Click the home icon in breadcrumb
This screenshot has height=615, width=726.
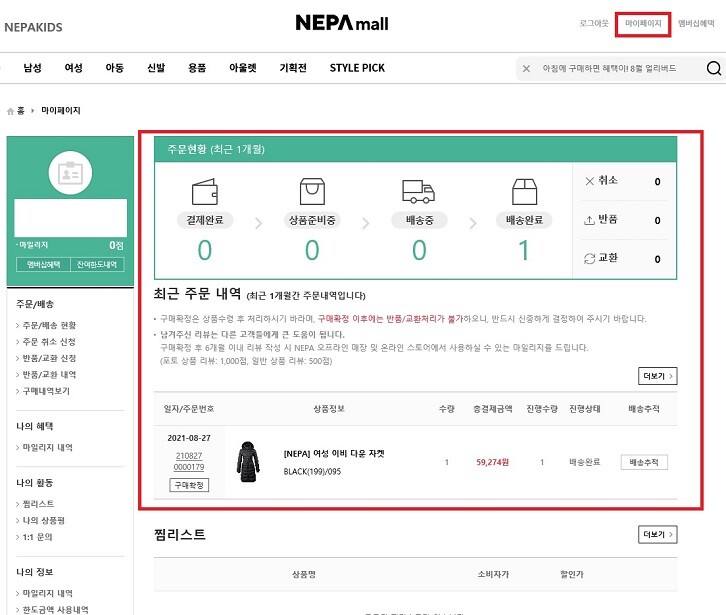(11, 111)
